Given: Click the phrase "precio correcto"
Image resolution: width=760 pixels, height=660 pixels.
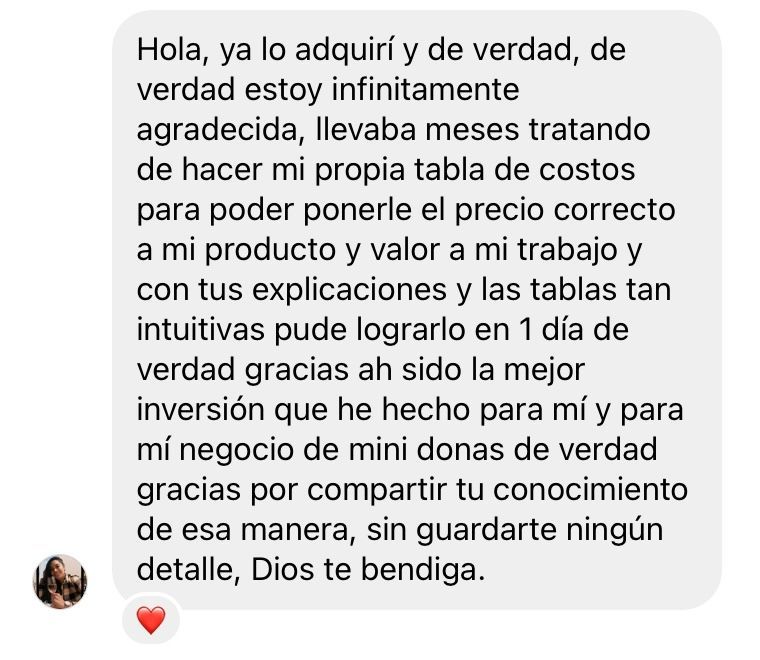Looking at the screenshot, I should pos(565,211).
